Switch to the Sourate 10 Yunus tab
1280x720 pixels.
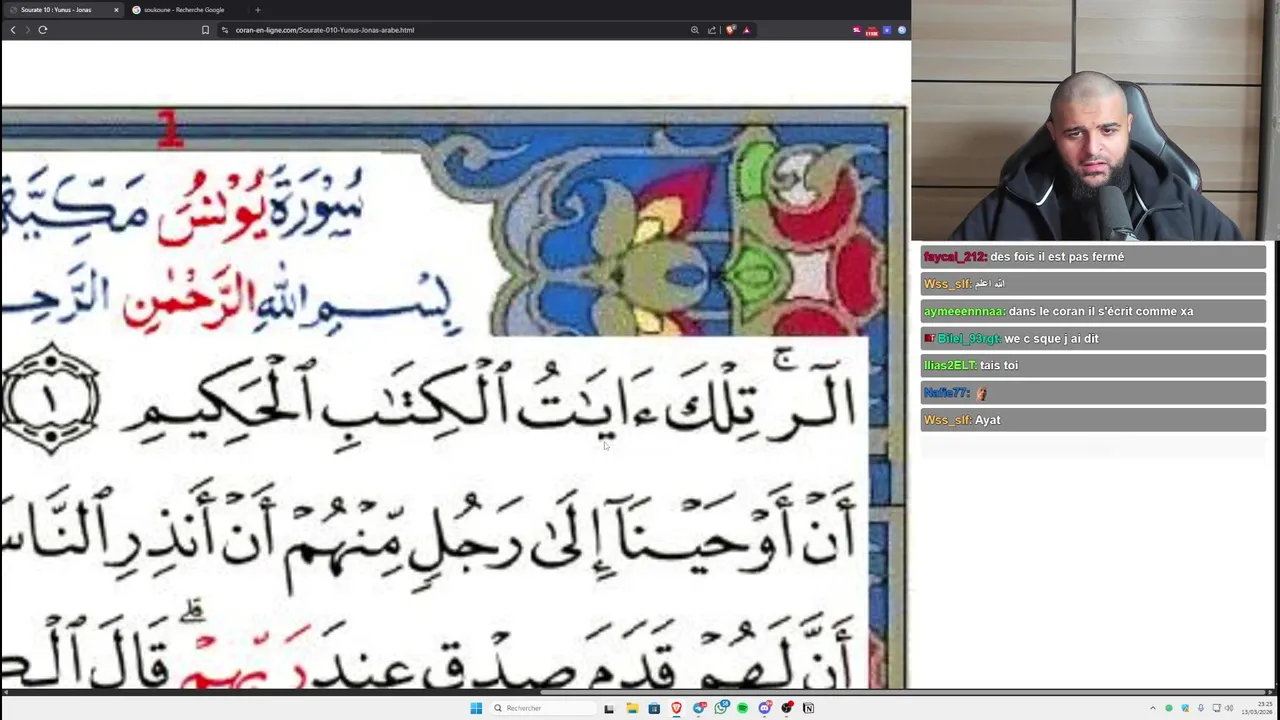click(62, 10)
